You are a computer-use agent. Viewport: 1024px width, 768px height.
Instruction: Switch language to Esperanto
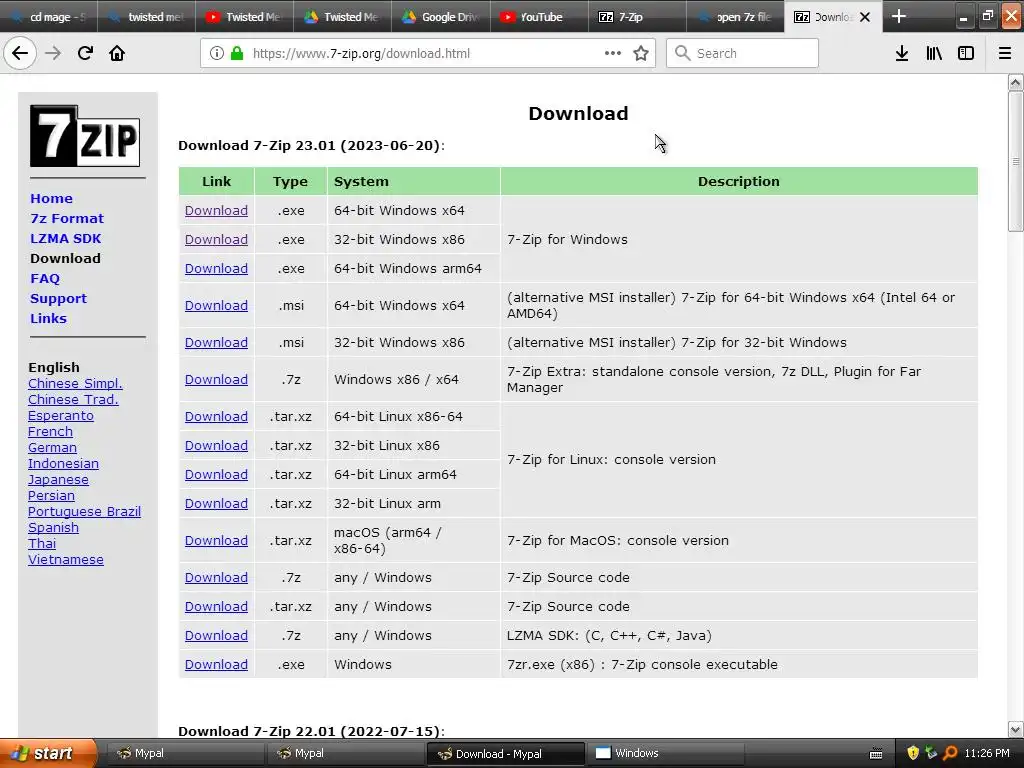[61, 415]
